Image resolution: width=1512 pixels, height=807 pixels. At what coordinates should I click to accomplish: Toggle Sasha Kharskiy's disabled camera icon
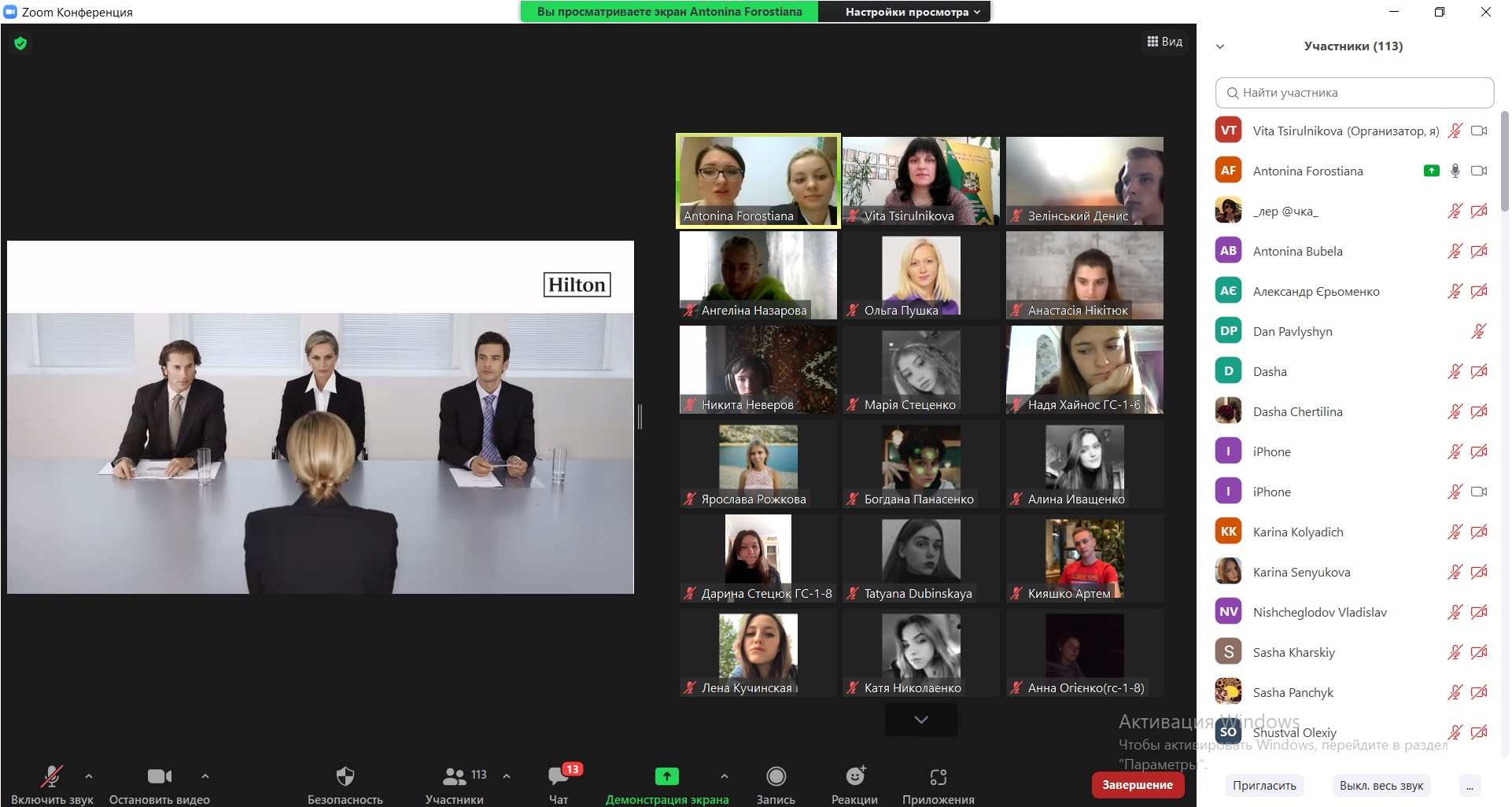[1479, 652]
